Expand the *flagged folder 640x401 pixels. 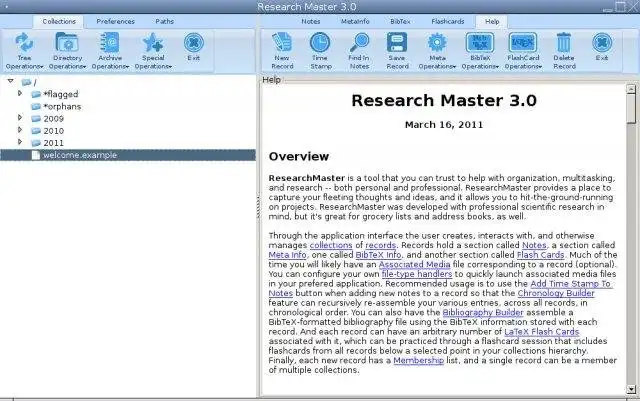pos(20,94)
